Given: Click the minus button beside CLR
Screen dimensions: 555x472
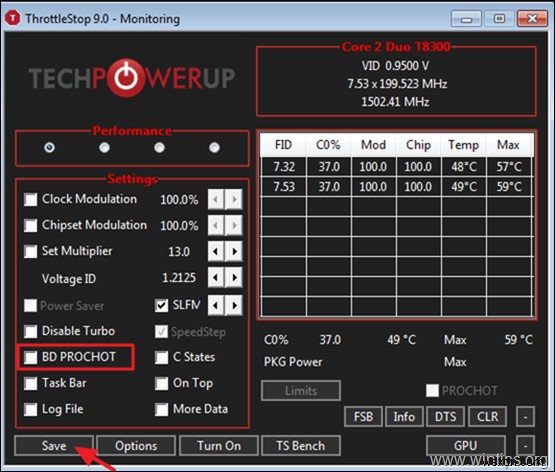Looking at the screenshot, I should (x=525, y=417).
